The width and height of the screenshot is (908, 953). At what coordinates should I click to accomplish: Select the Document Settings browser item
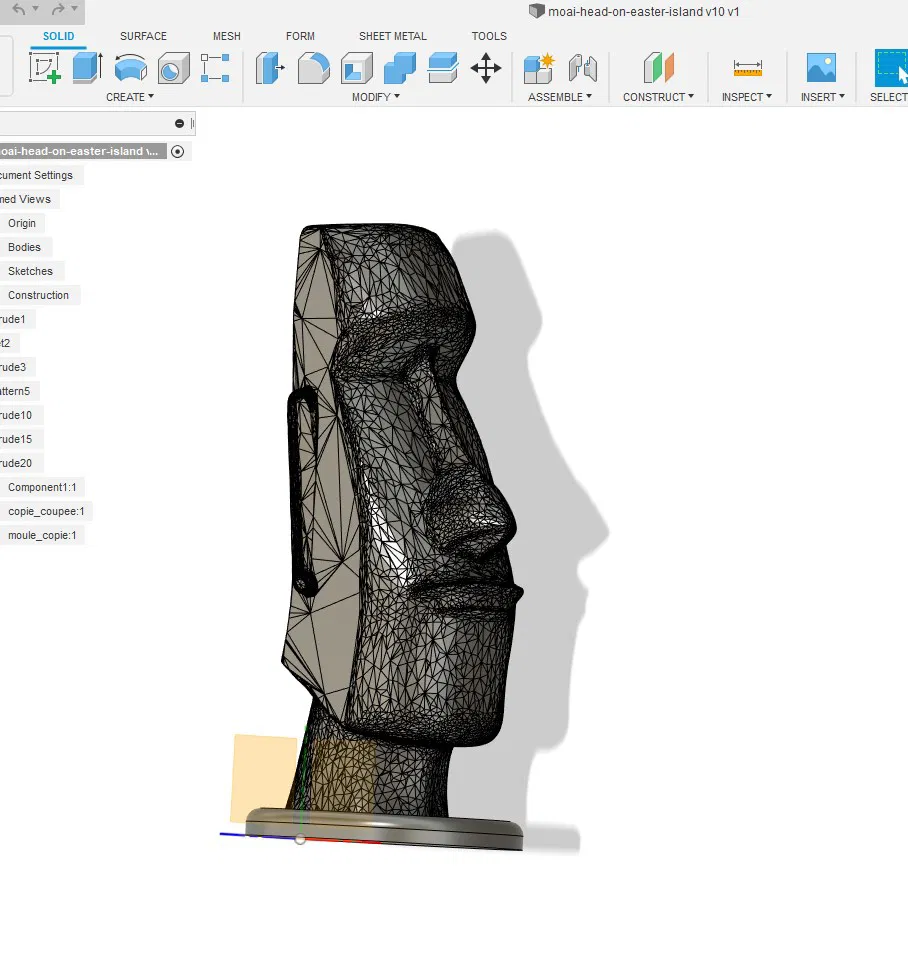[x=36, y=175]
